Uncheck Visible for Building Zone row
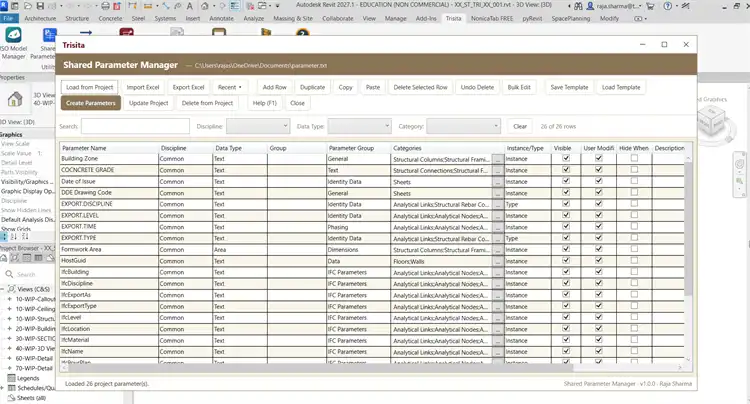Screen dimensions: 750x404 pyautogui.click(x=566, y=158)
